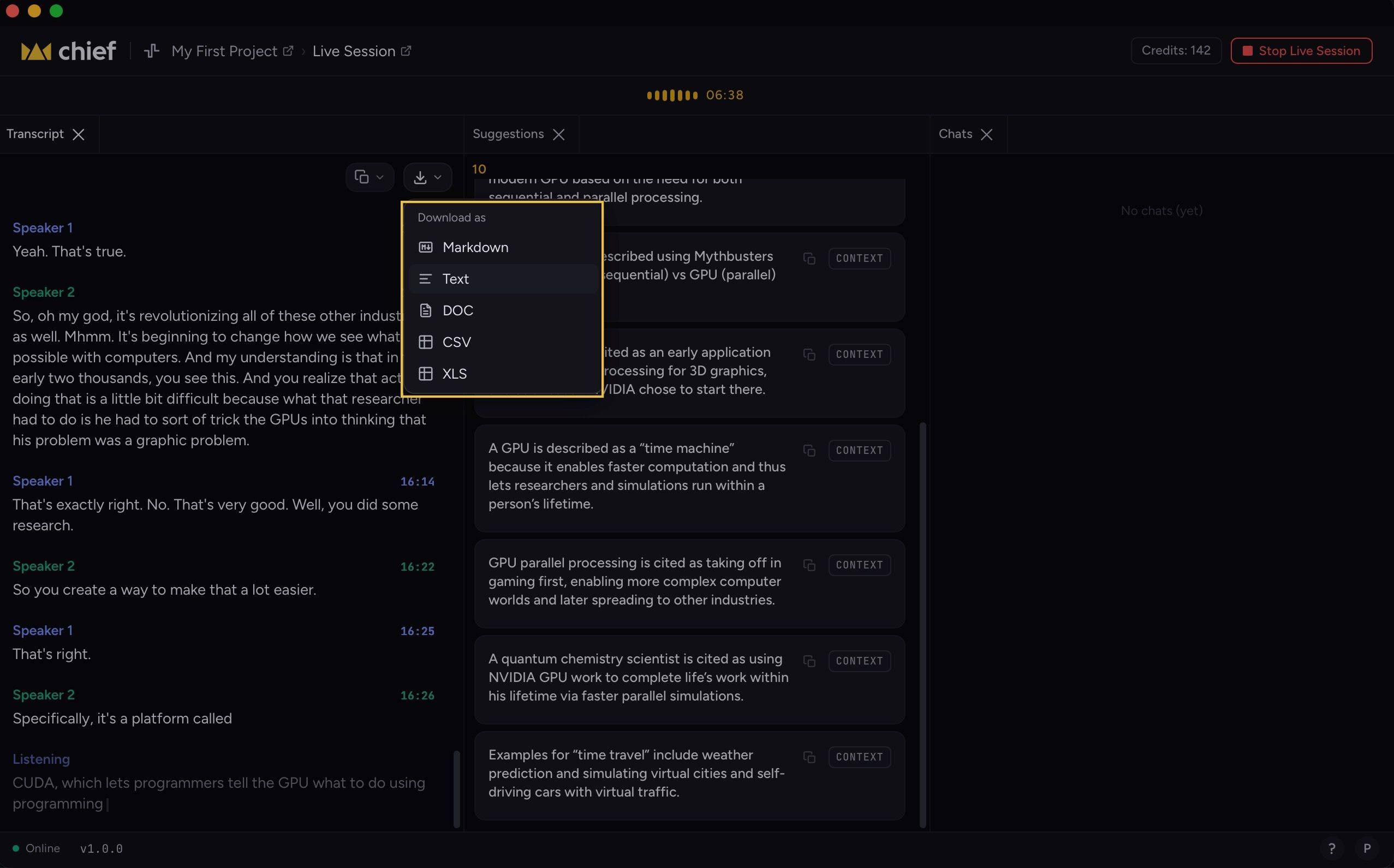Click the DOC document icon

[426, 310]
